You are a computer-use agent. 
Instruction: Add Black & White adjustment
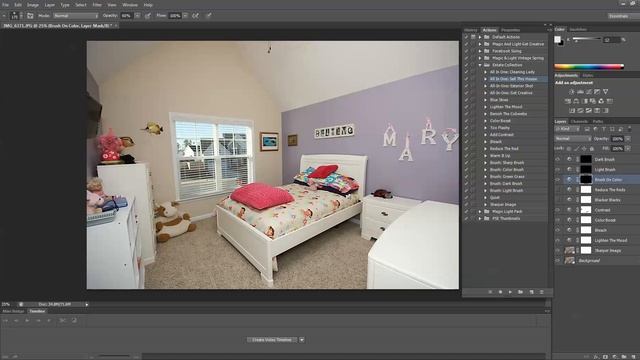584,101
